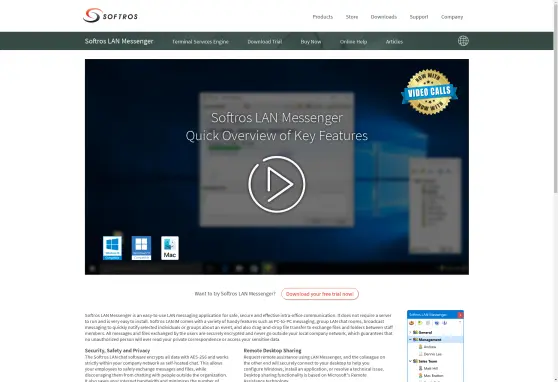Open the Downloads menu
Screen dimensions: 558x382
coord(384,17)
